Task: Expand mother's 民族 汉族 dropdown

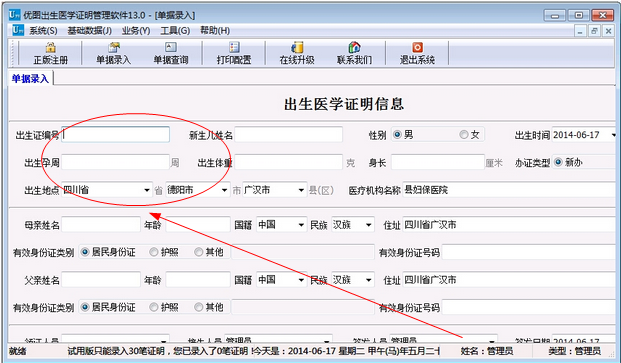Action: (x=369, y=225)
